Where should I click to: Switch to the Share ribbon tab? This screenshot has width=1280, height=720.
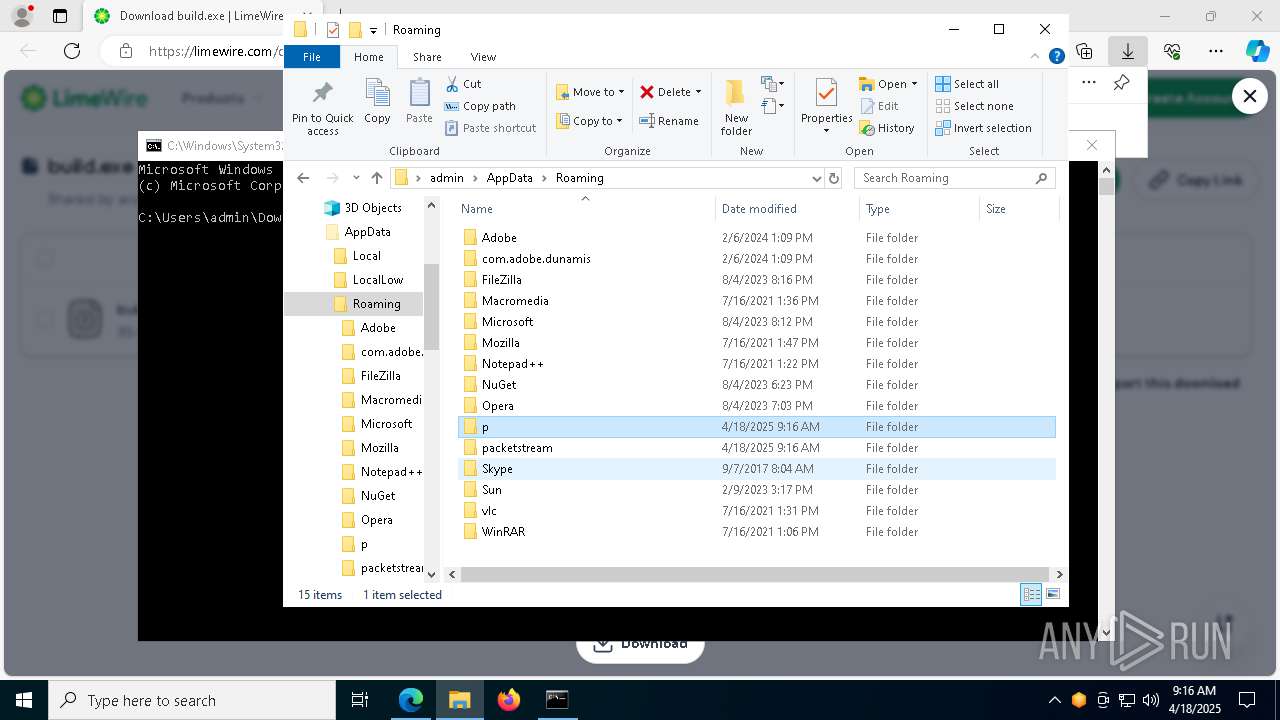(427, 57)
